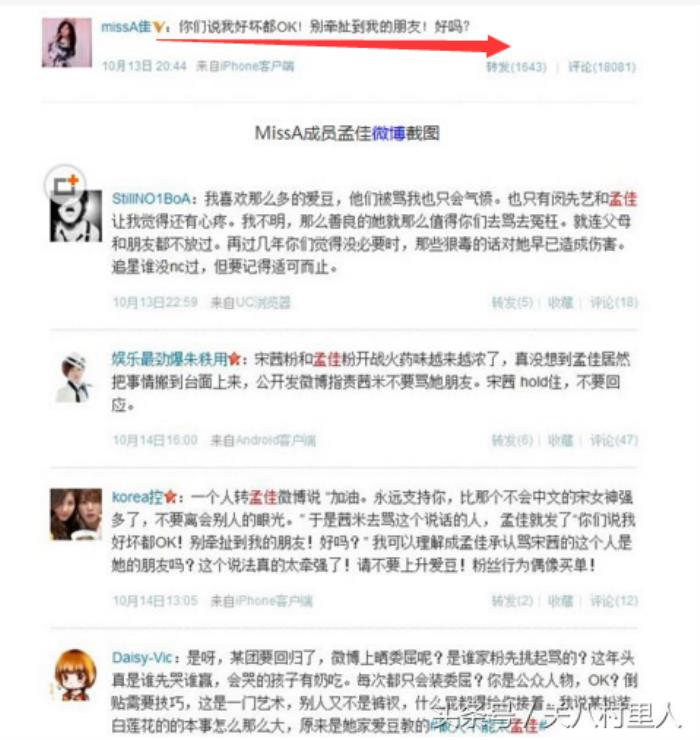Screen dimensions: 700x740
Task: Open korea控's two-girl avatar photo
Action: pyautogui.click(x=76, y=514)
